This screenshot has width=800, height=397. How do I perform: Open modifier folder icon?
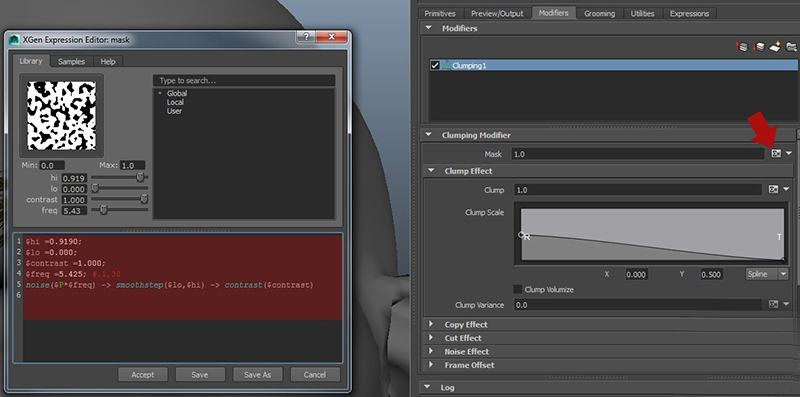791,47
